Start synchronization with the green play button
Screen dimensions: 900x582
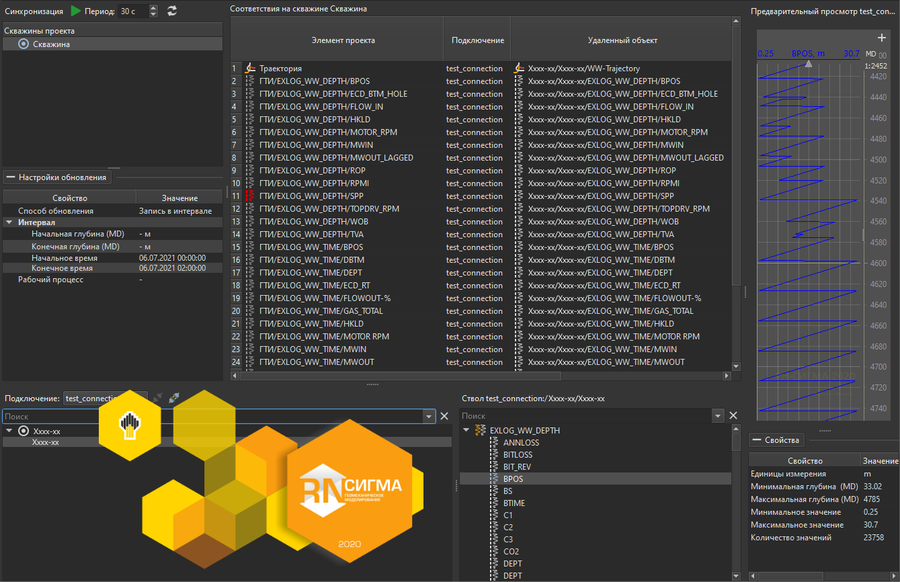click(x=77, y=11)
